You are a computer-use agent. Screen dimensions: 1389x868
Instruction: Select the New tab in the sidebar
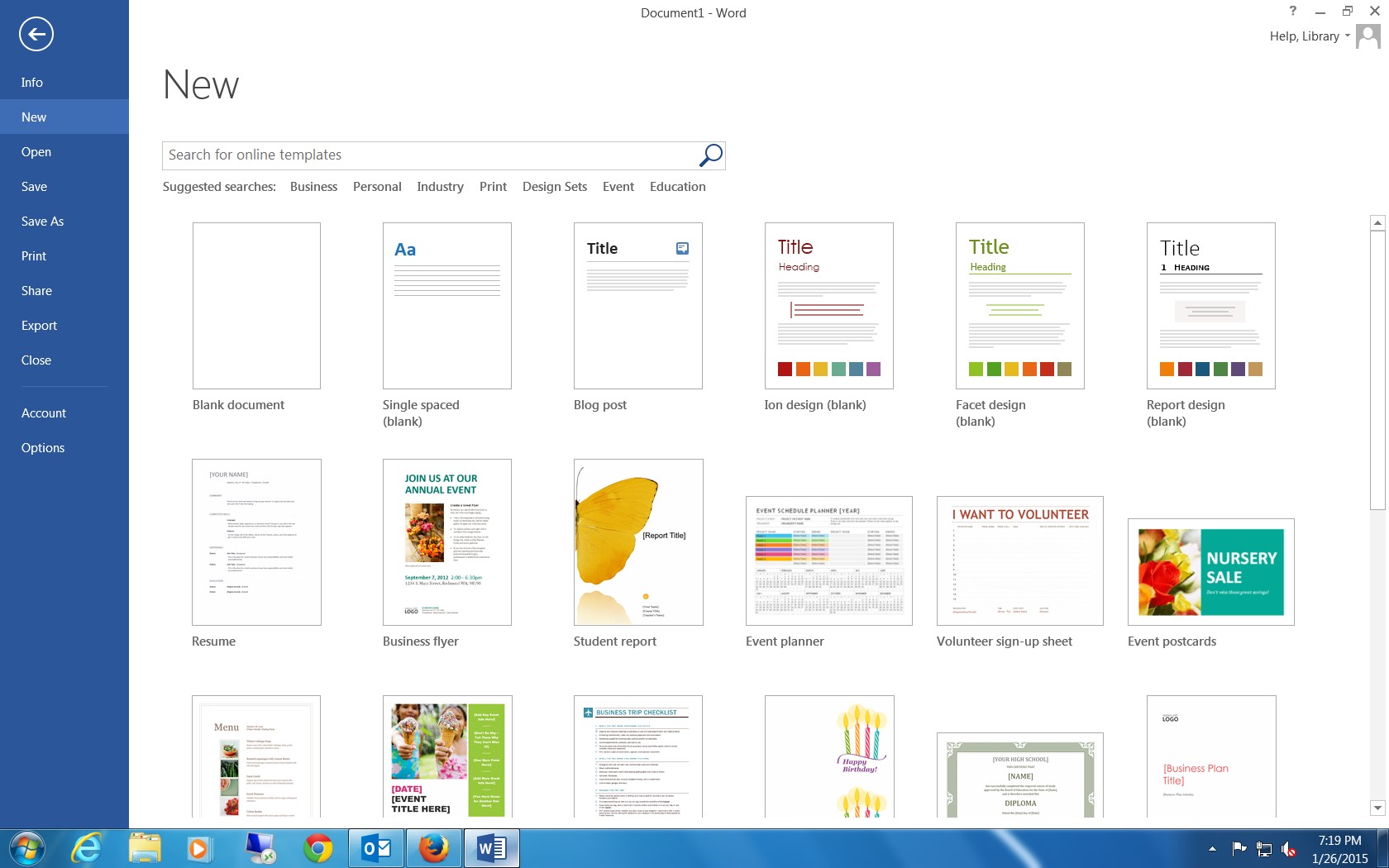tap(64, 117)
